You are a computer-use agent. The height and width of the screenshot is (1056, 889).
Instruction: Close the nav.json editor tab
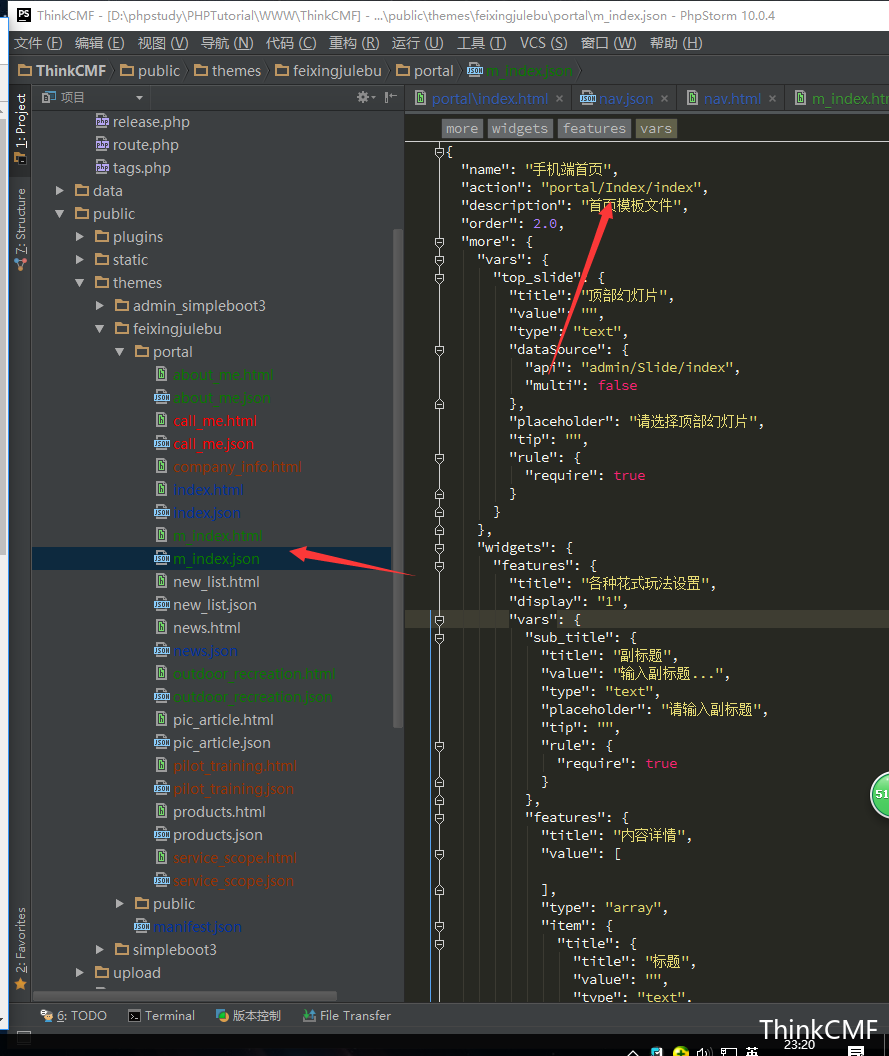coord(665,99)
